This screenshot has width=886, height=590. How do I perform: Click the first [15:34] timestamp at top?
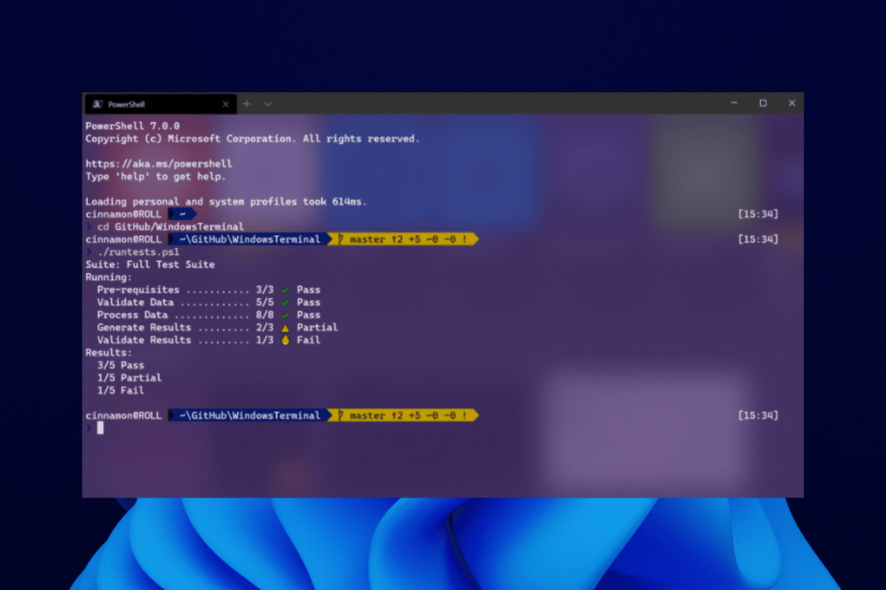coord(758,214)
